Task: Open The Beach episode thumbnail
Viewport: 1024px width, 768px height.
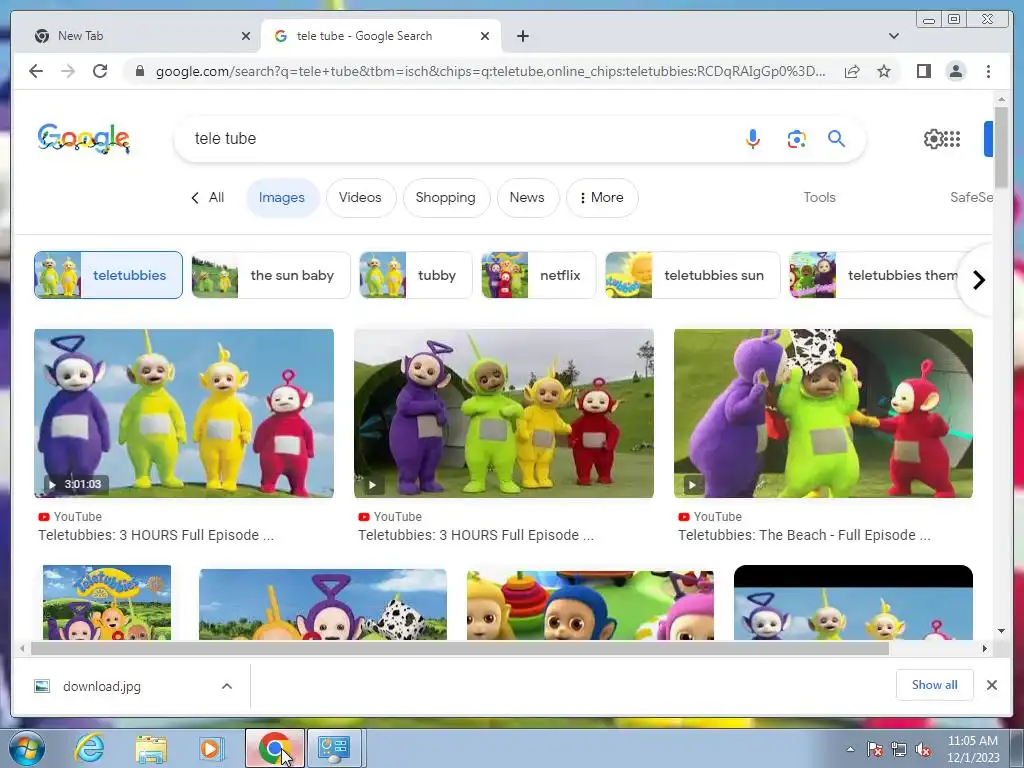Action: pyautogui.click(x=824, y=413)
